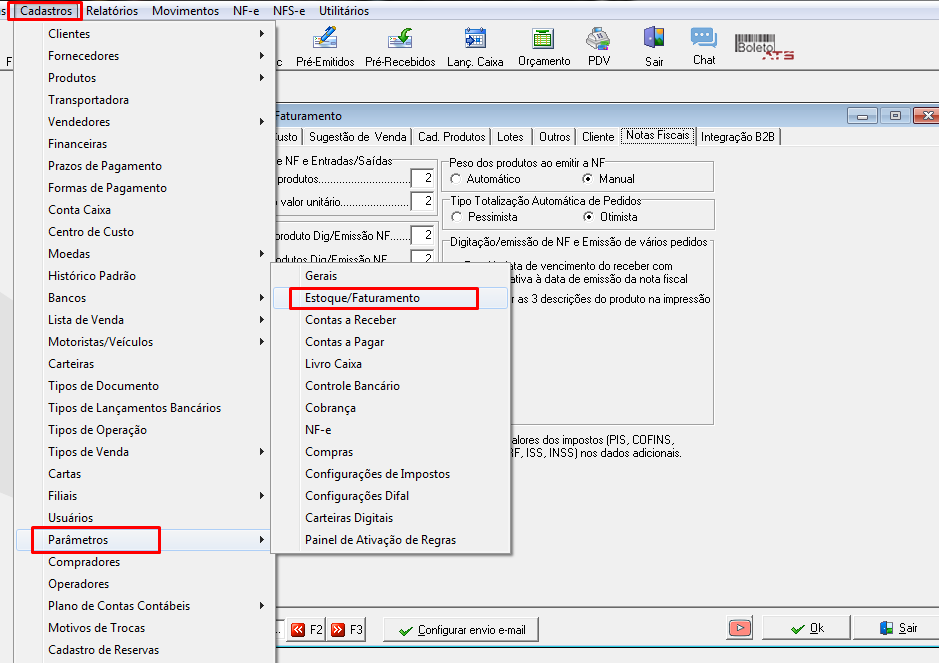Click the Sair button at bottom

897,628
